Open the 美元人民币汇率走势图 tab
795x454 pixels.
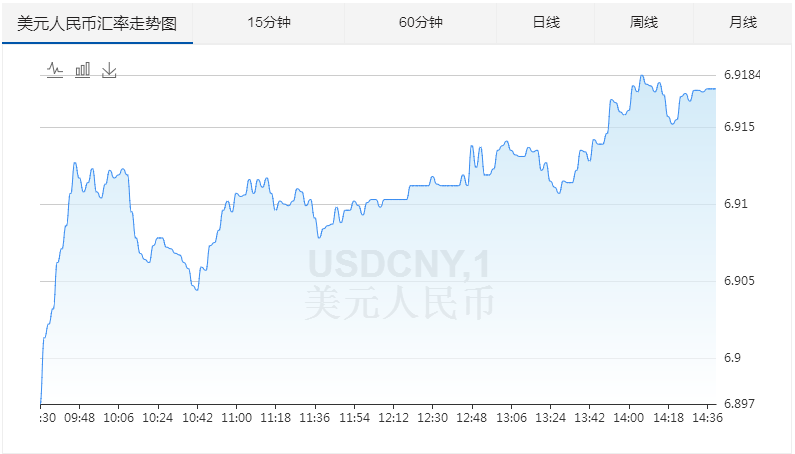[97, 23]
